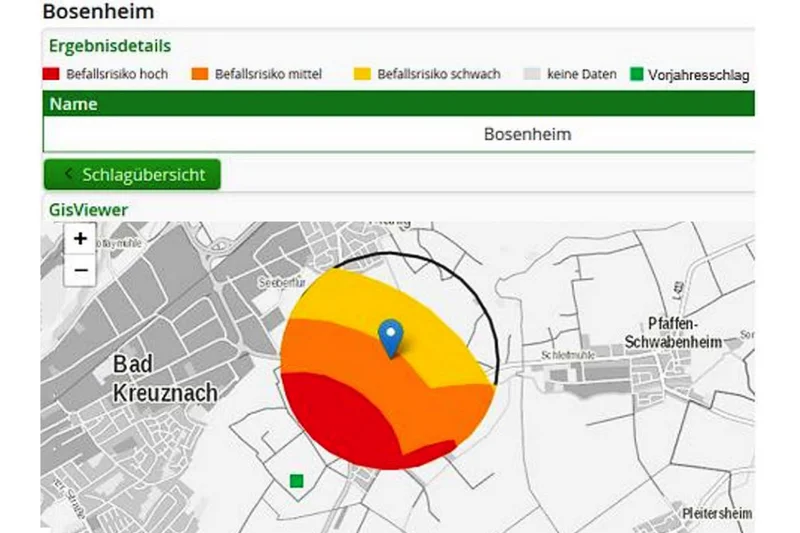Click the Pfaffen-Schwabenheim map label
Screen dimensions: 800x533
coord(673,333)
